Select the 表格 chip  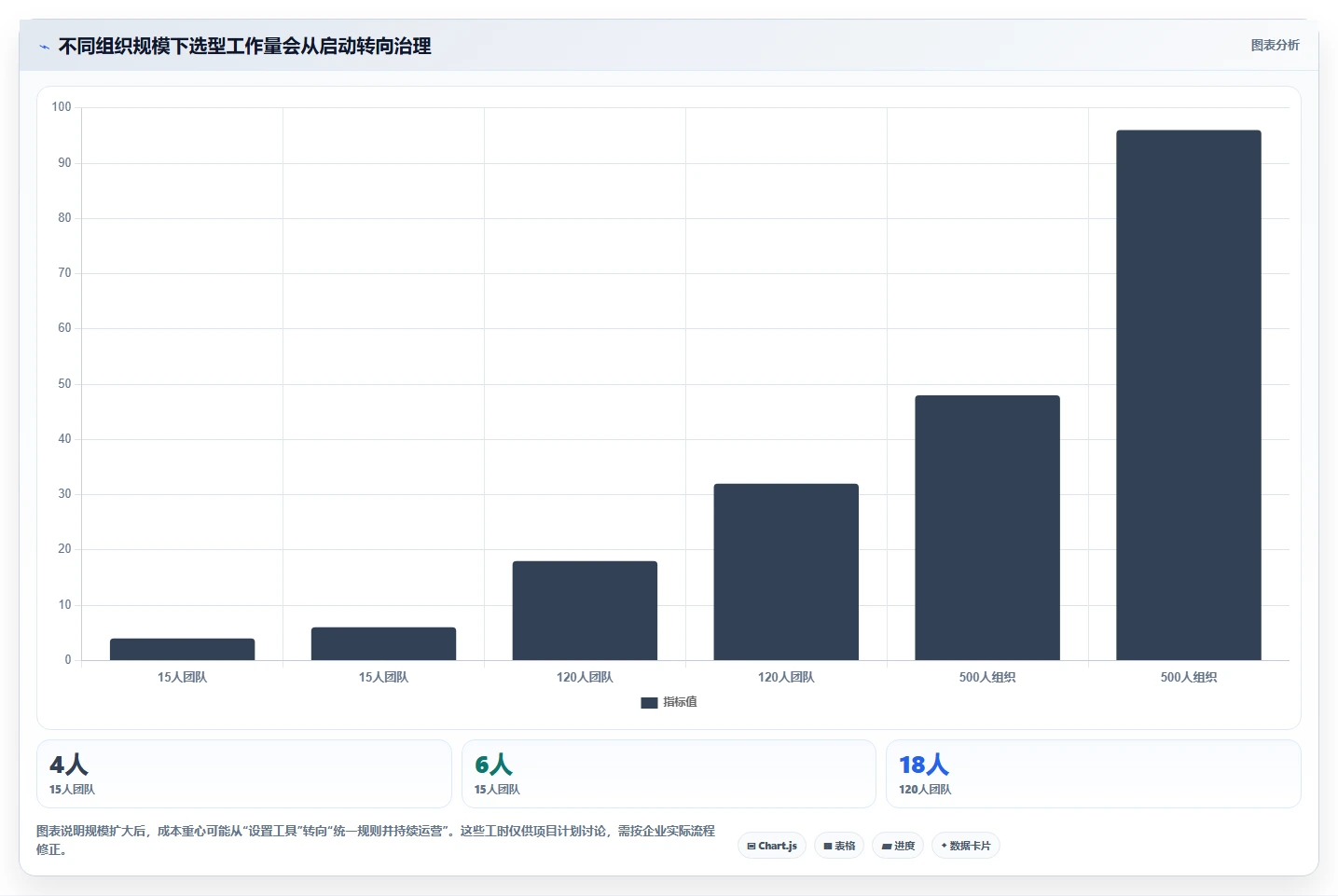[x=839, y=846]
